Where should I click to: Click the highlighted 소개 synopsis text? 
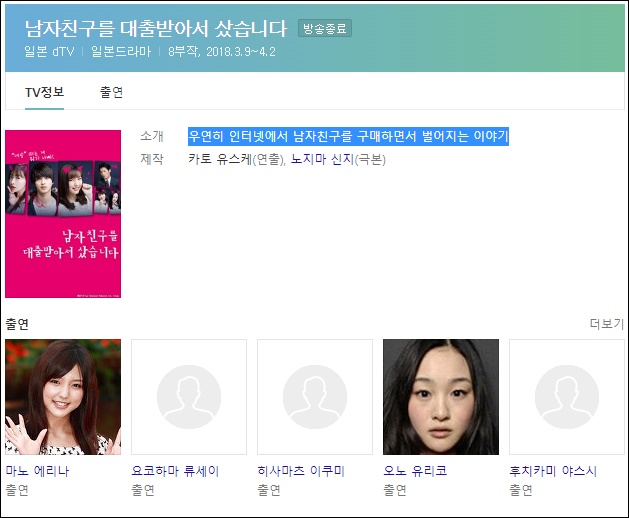click(349, 136)
